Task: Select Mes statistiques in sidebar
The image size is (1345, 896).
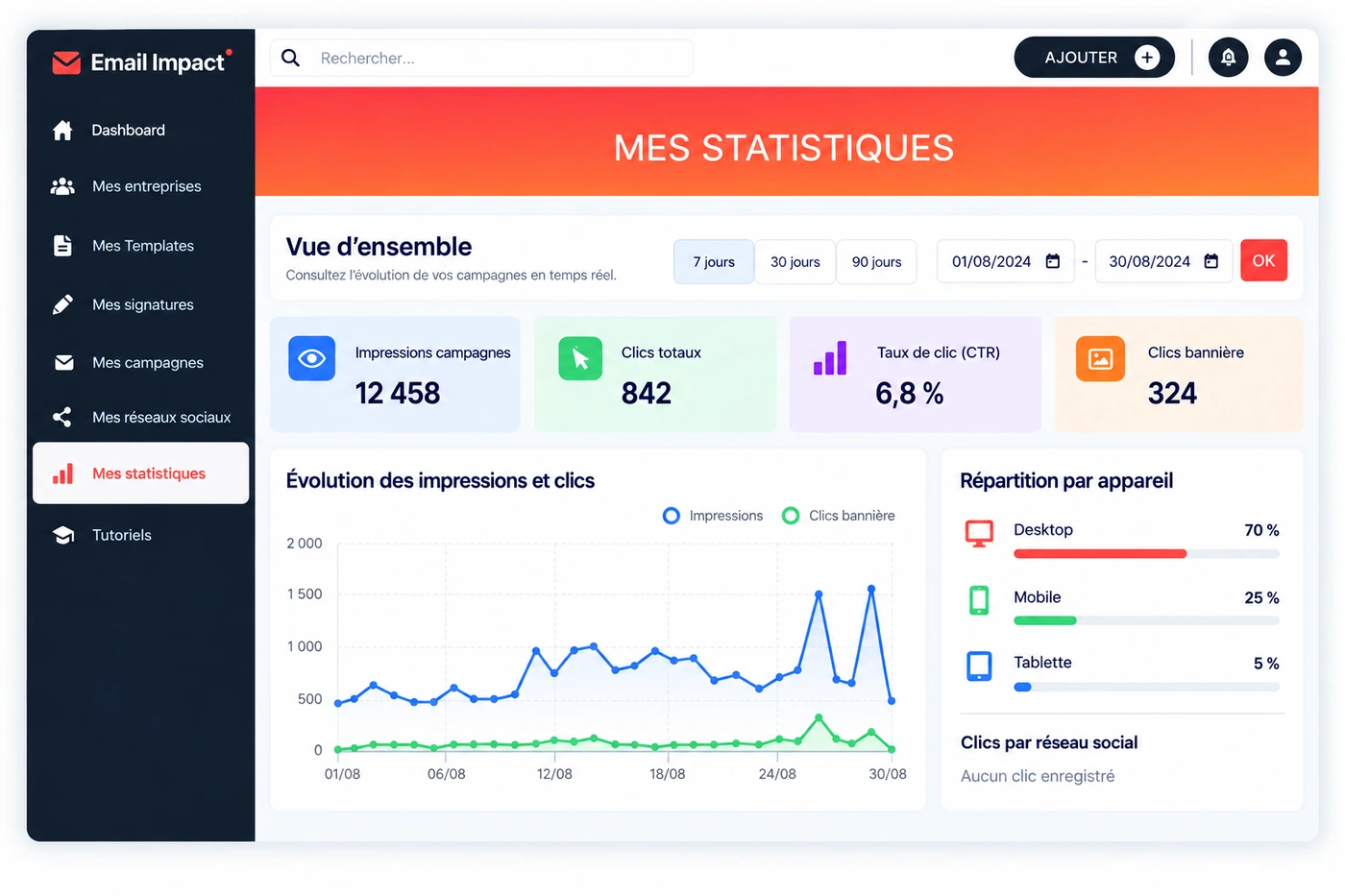Action: click(141, 473)
